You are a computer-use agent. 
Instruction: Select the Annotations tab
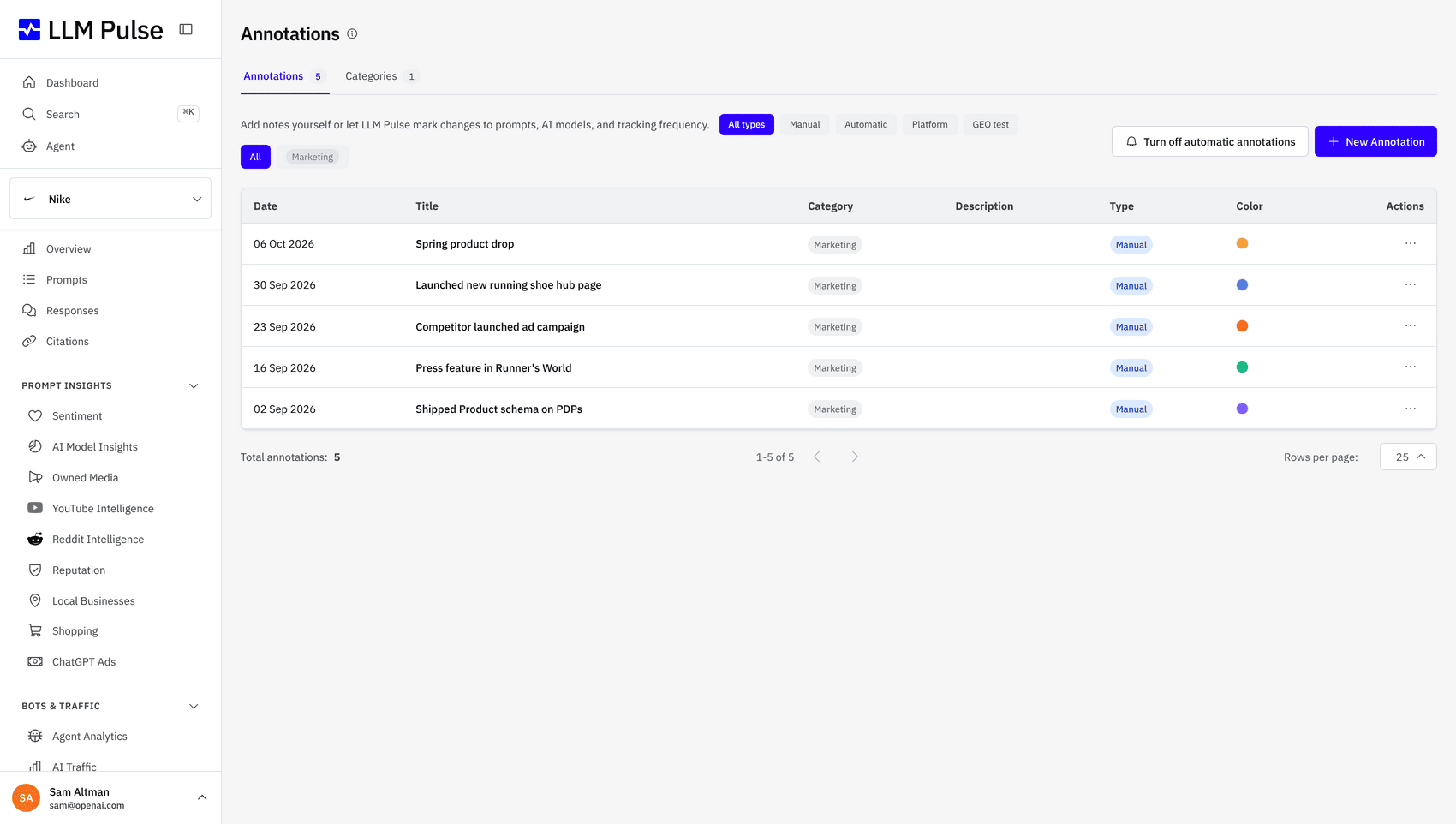click(284, 76)
